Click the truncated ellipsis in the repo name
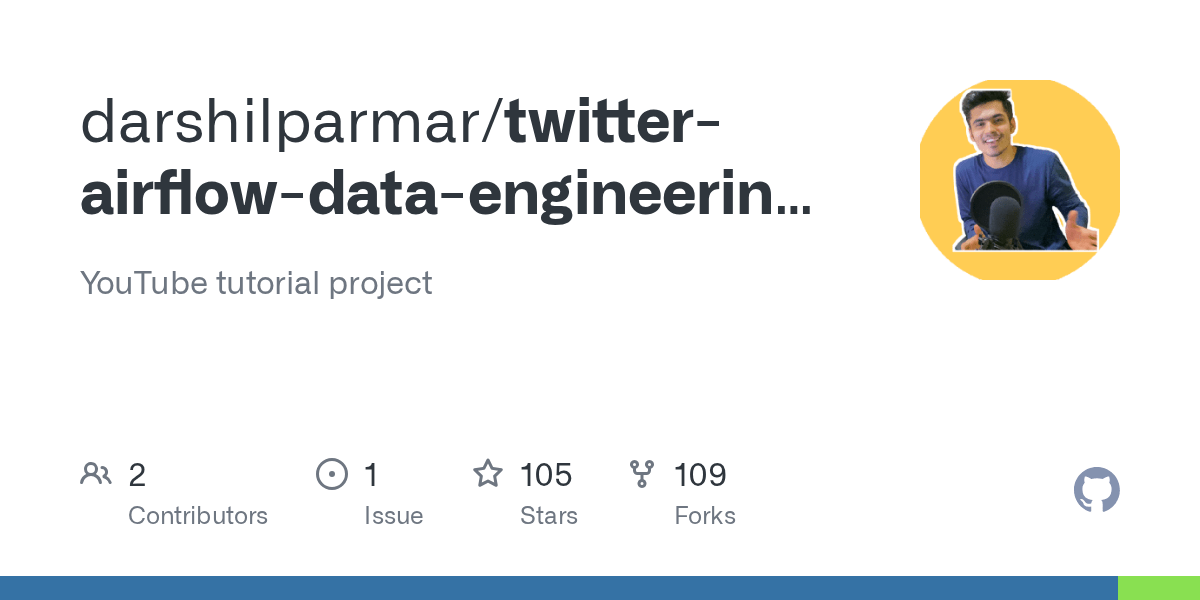 [795, 210]
